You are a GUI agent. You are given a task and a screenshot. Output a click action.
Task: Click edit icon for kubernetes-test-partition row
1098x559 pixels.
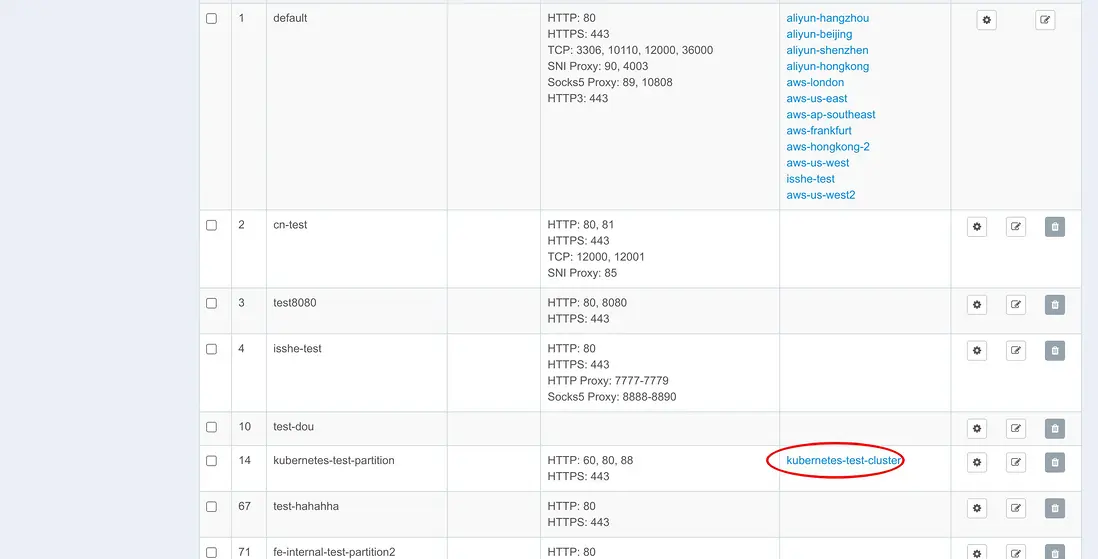click(1015, 462)
